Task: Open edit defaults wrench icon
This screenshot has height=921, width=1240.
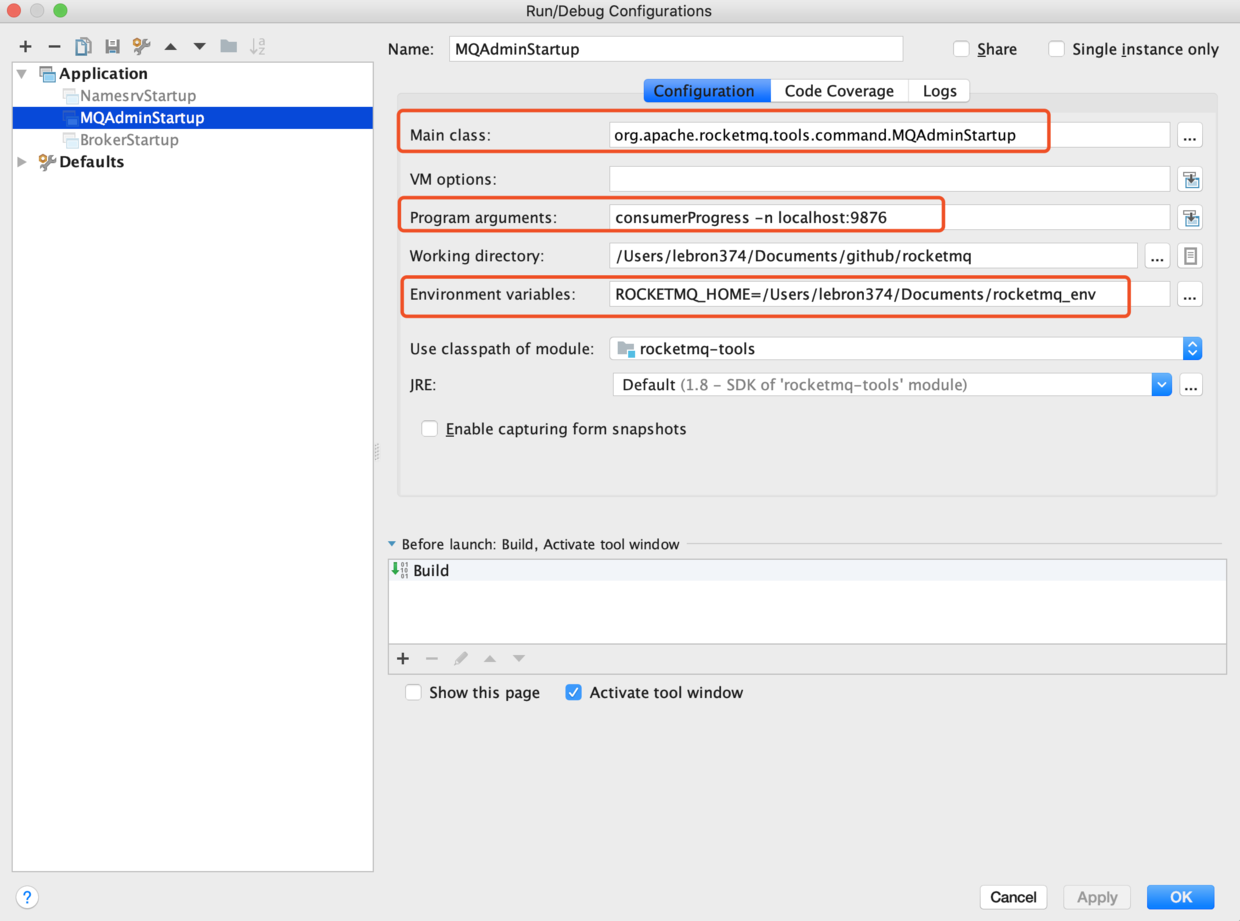Action: (x=141, y=46)
